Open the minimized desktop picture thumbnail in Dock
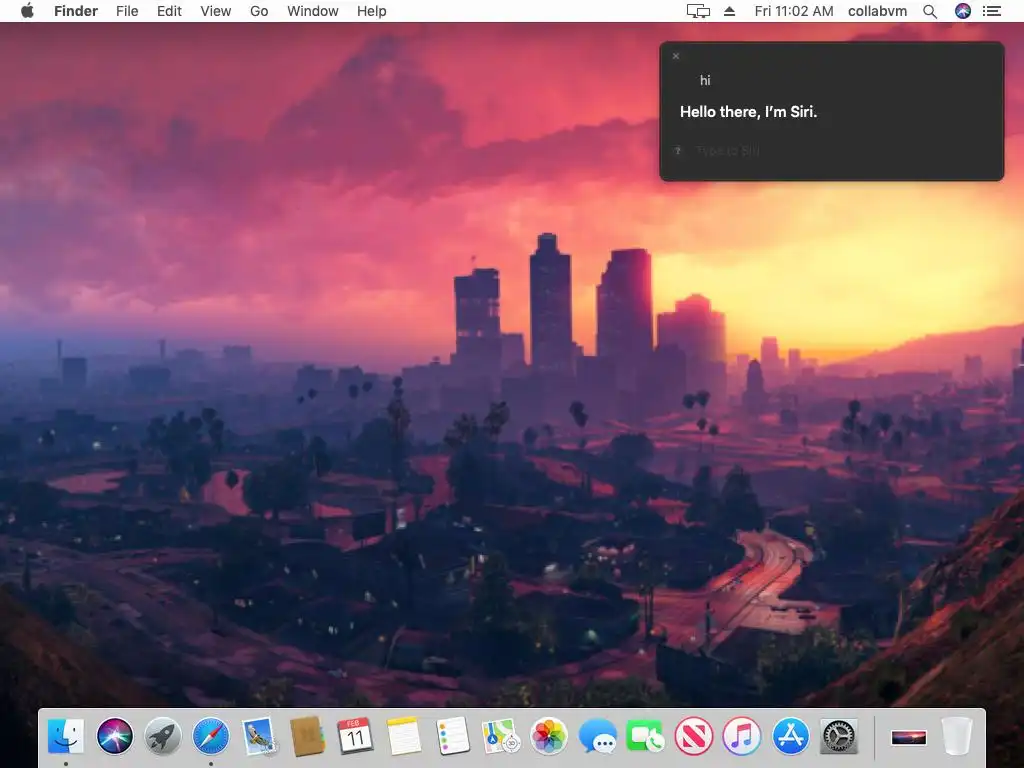Image resolution: width=1024 pixels, height=768 pixels. point(908,738)
